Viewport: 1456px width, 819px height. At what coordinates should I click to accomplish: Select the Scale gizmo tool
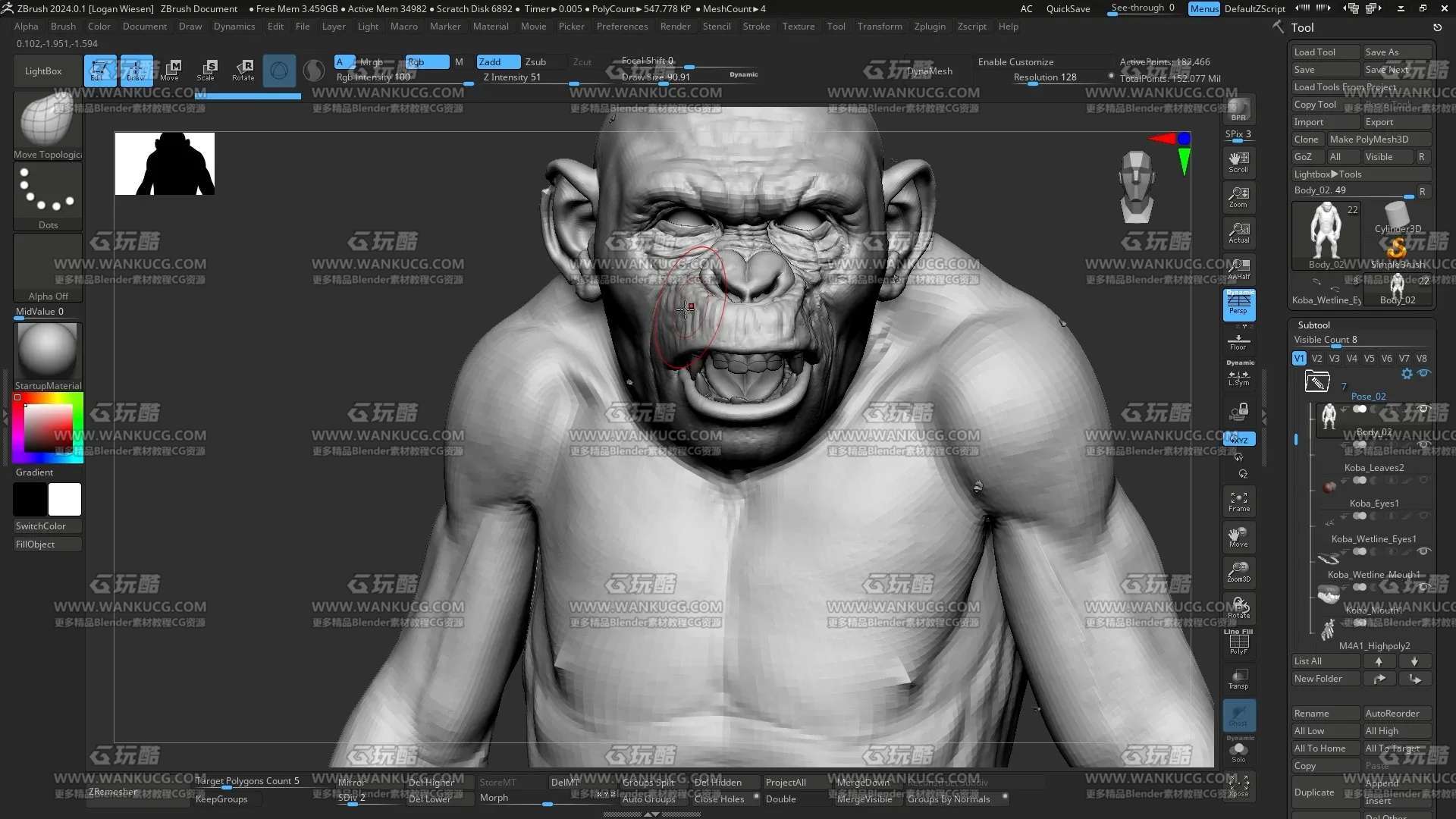click(206, 70)
